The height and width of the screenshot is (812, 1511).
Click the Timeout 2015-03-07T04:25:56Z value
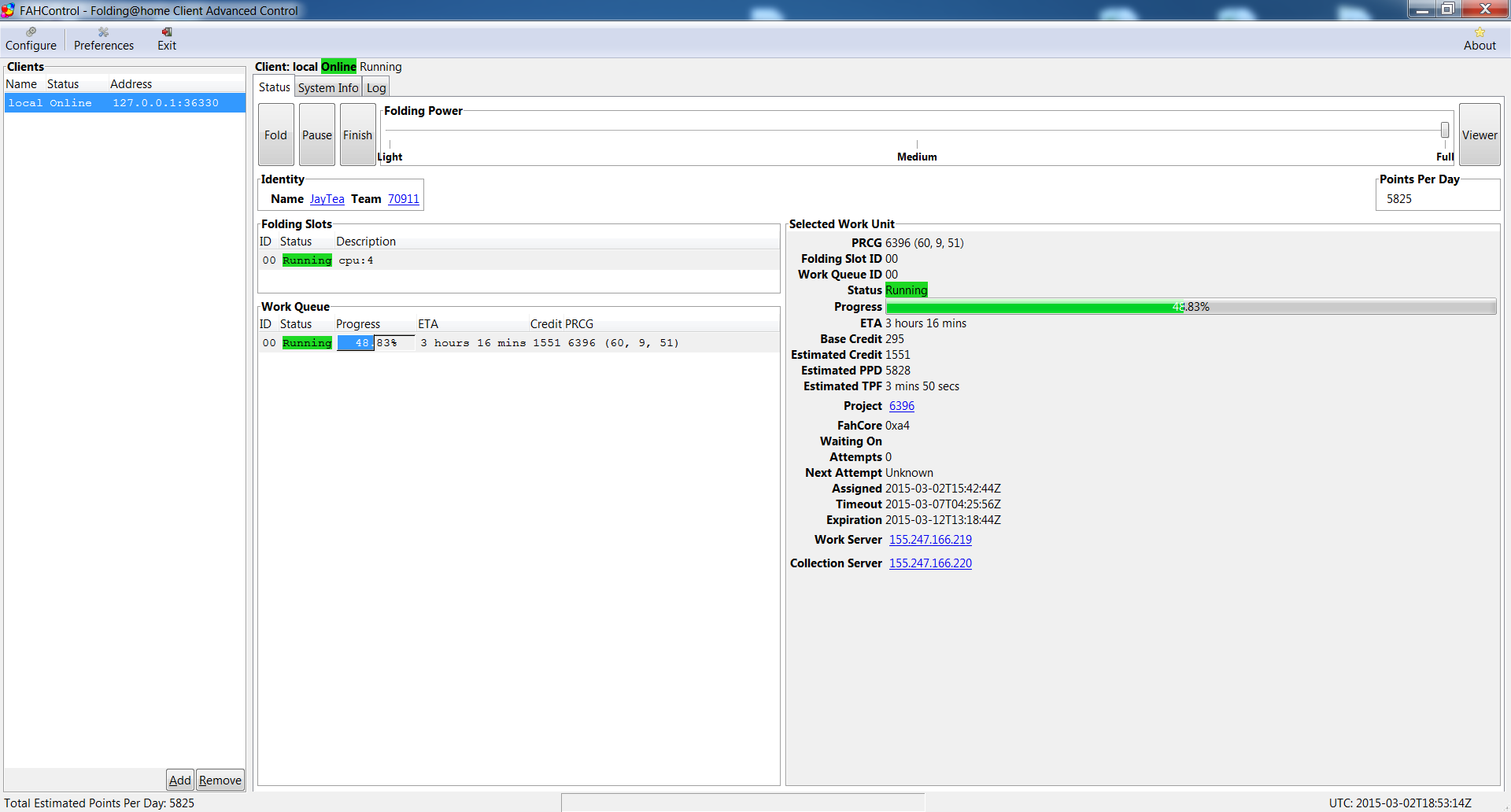[x=943, y=504]
